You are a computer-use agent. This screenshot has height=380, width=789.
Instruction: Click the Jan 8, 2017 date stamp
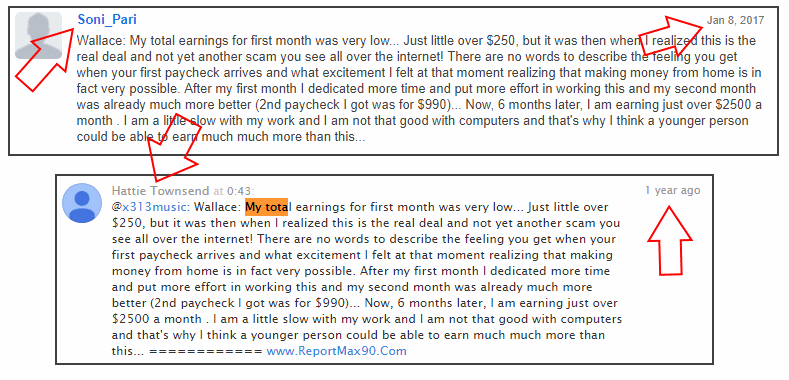735,20
